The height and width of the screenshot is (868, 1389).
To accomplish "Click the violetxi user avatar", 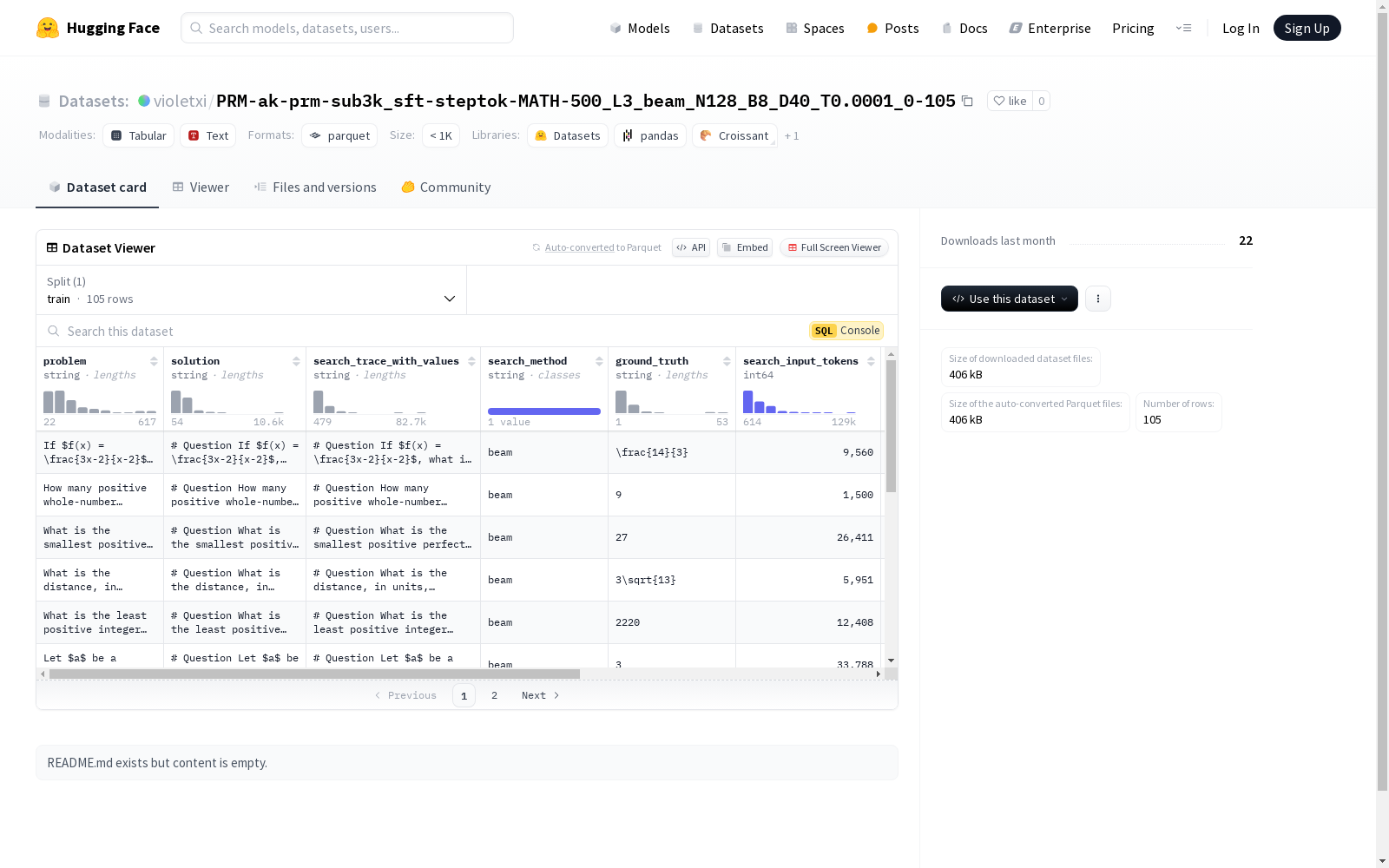I will pos(144,101).
